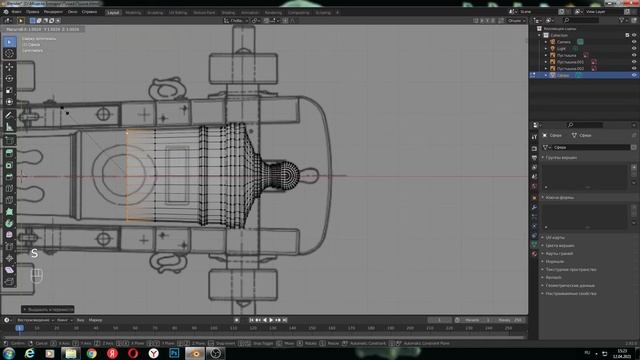Expand the Группы вершин panel
The height and width of the screenshot is (360, 640).
tap(561, 158)
